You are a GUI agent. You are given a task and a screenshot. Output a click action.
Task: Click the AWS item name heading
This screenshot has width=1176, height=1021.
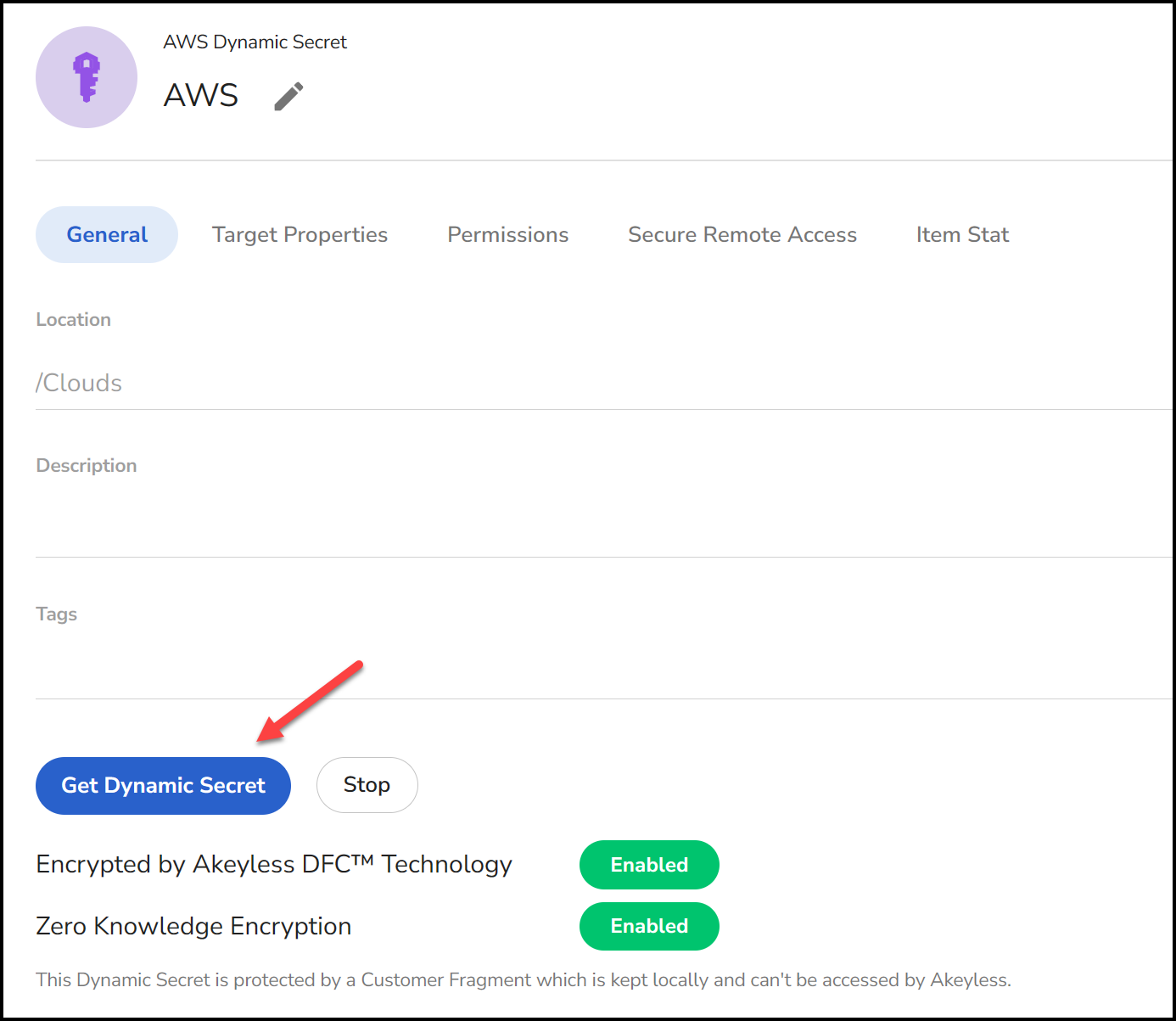point(201,95)
